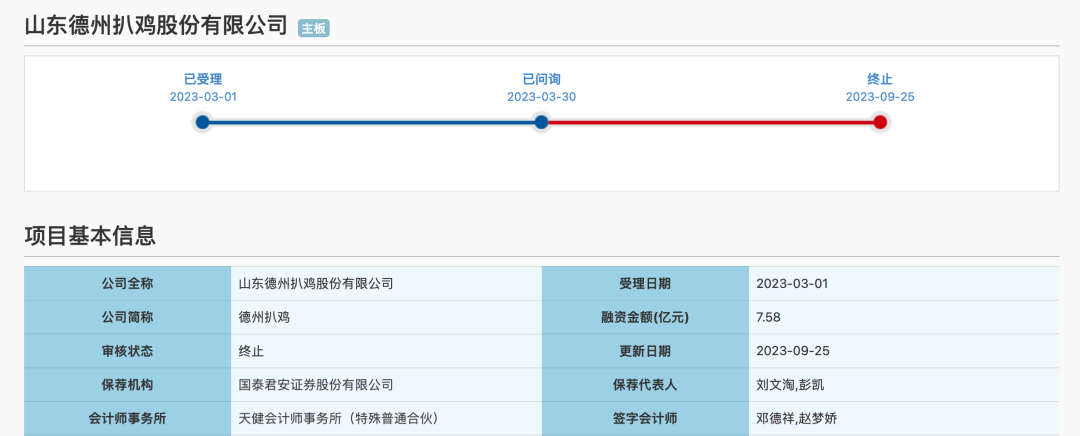Image resolution: width=1080 pixels, height=436 pixels.
Task: Click the red 终止 timeline end dot
Action: click(880, 122)
